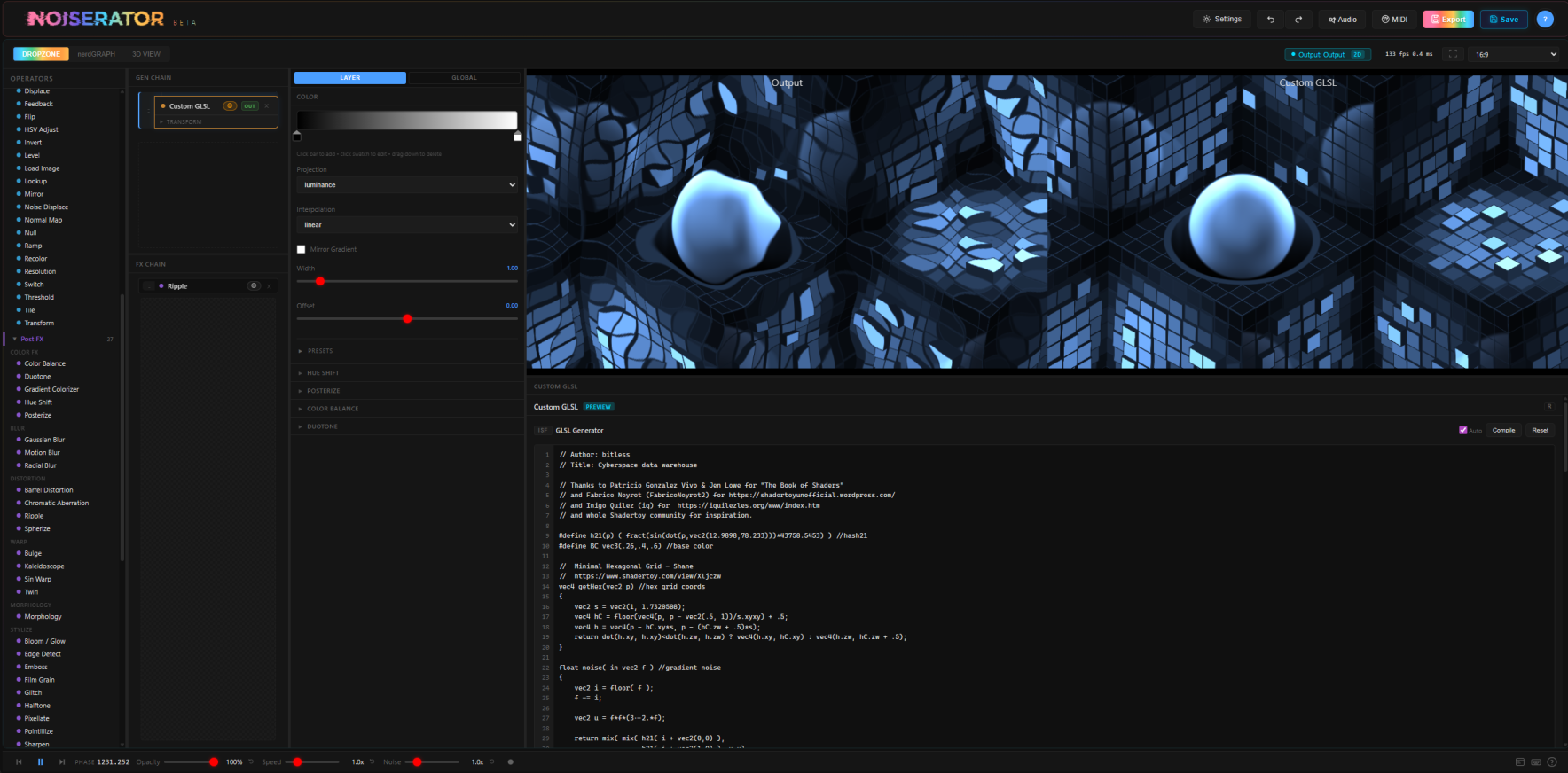Switch to the nerdGRAPH tab
The height and width of the screenshot is (773, 1568).
(96, 54)
